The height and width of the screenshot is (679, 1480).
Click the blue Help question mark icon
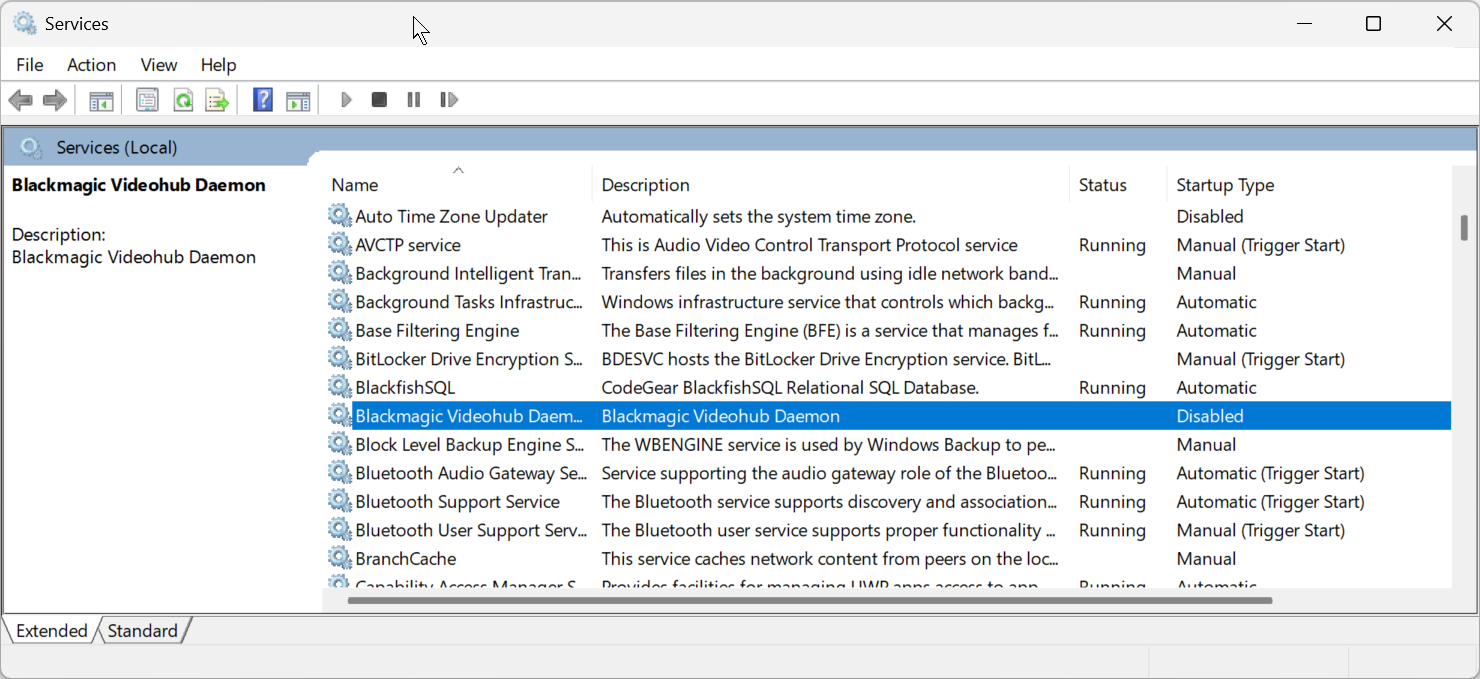pos(263,100)
